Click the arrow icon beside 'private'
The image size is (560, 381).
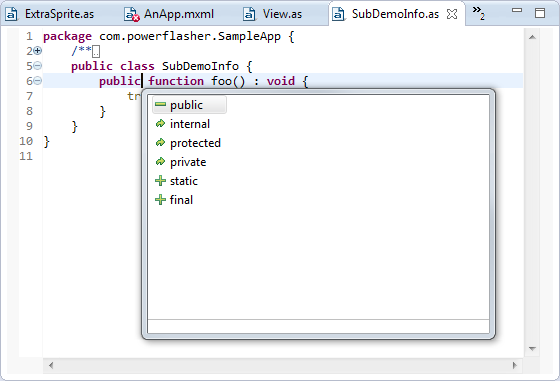click(160, 162)
